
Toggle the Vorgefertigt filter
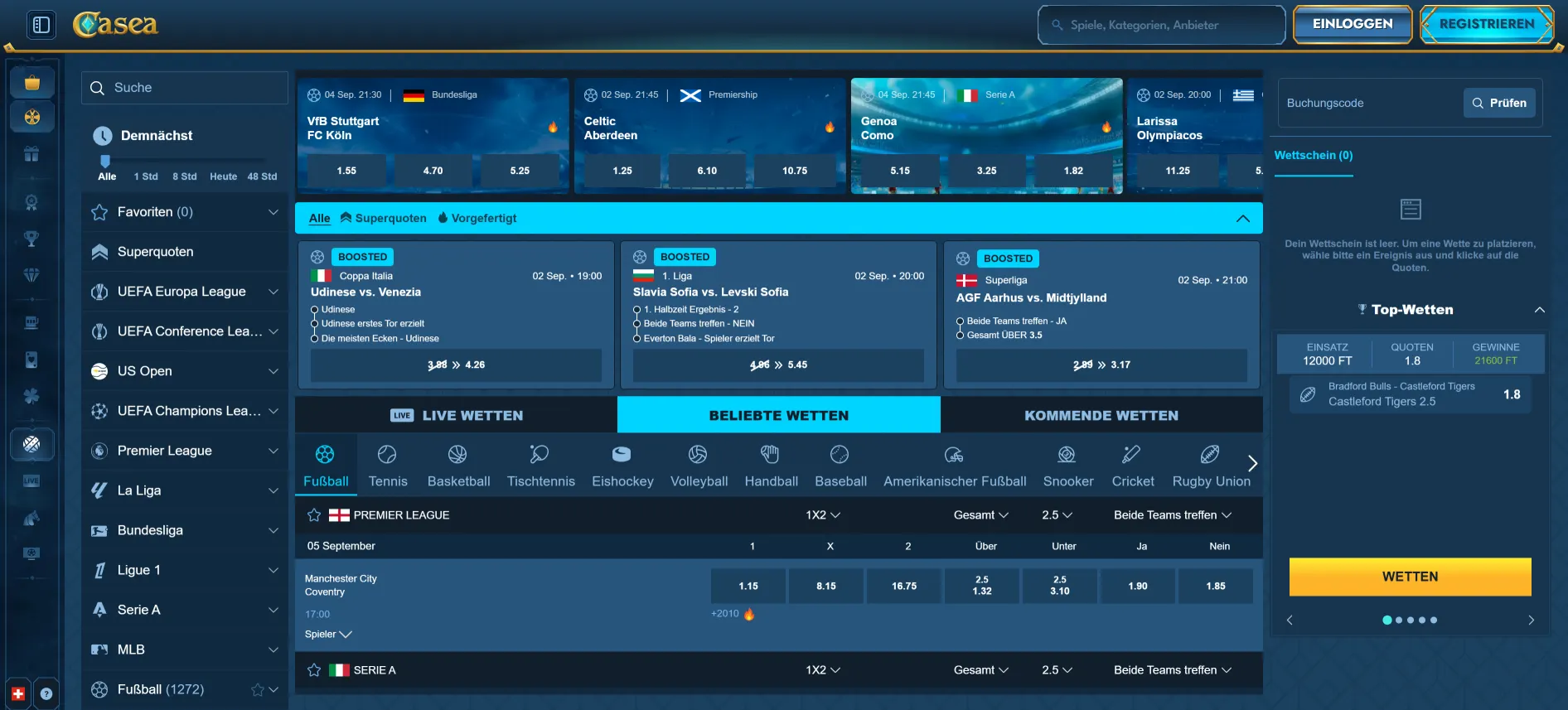477,218
